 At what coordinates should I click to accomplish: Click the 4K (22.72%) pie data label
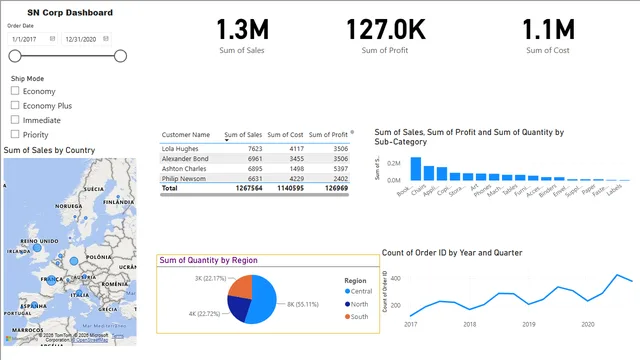point(204,314)
